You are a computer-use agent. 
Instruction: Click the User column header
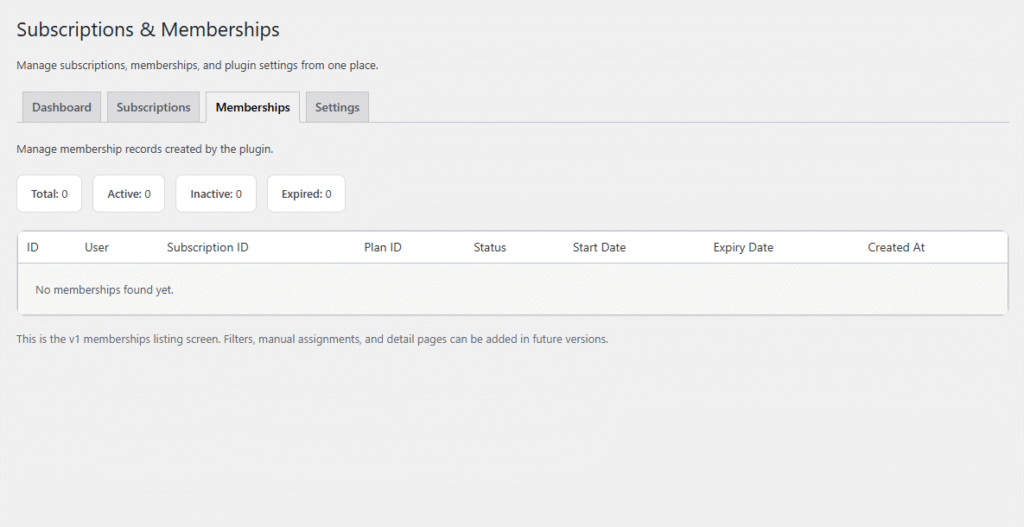tap(97, 247)
